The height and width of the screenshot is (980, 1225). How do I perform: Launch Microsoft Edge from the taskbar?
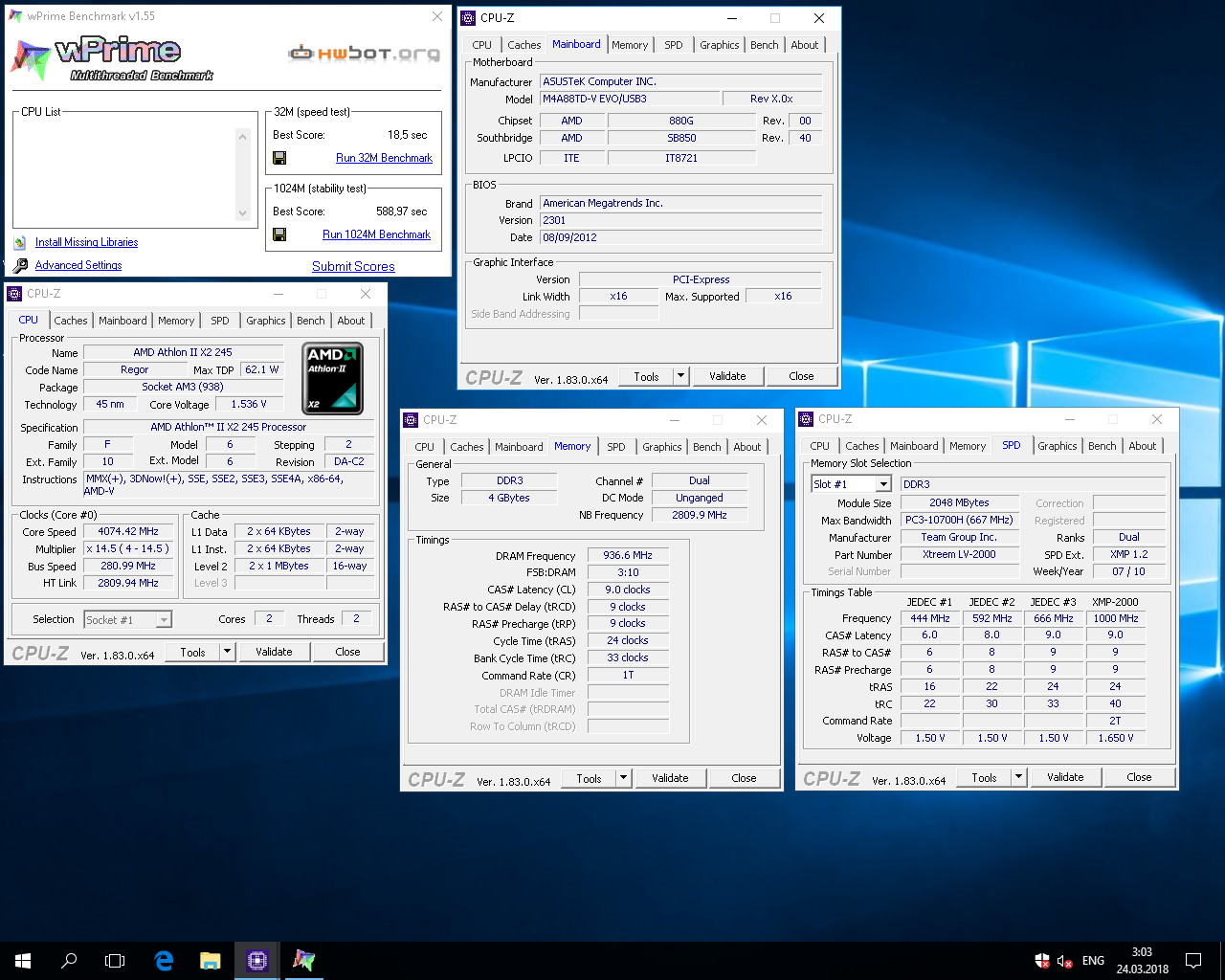pos(164,960)
